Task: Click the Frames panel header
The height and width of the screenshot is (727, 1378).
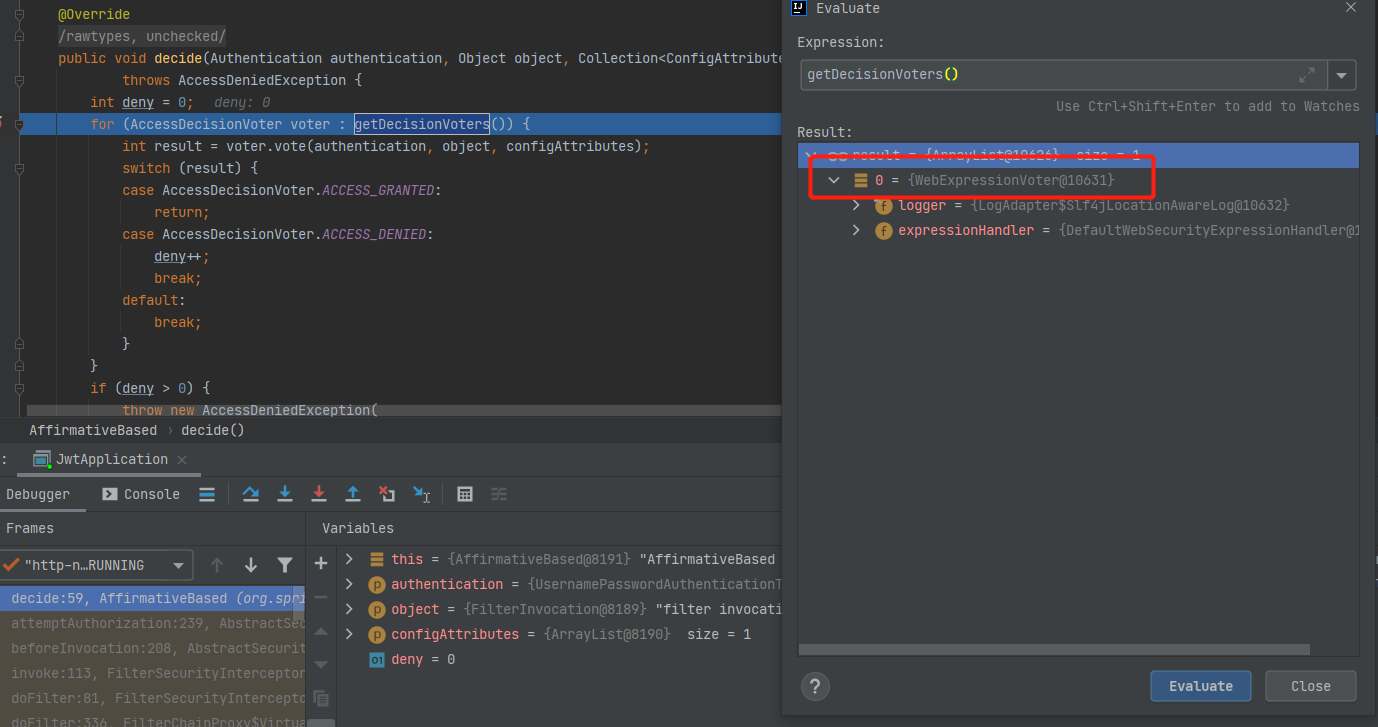Action: click(30, 528)
